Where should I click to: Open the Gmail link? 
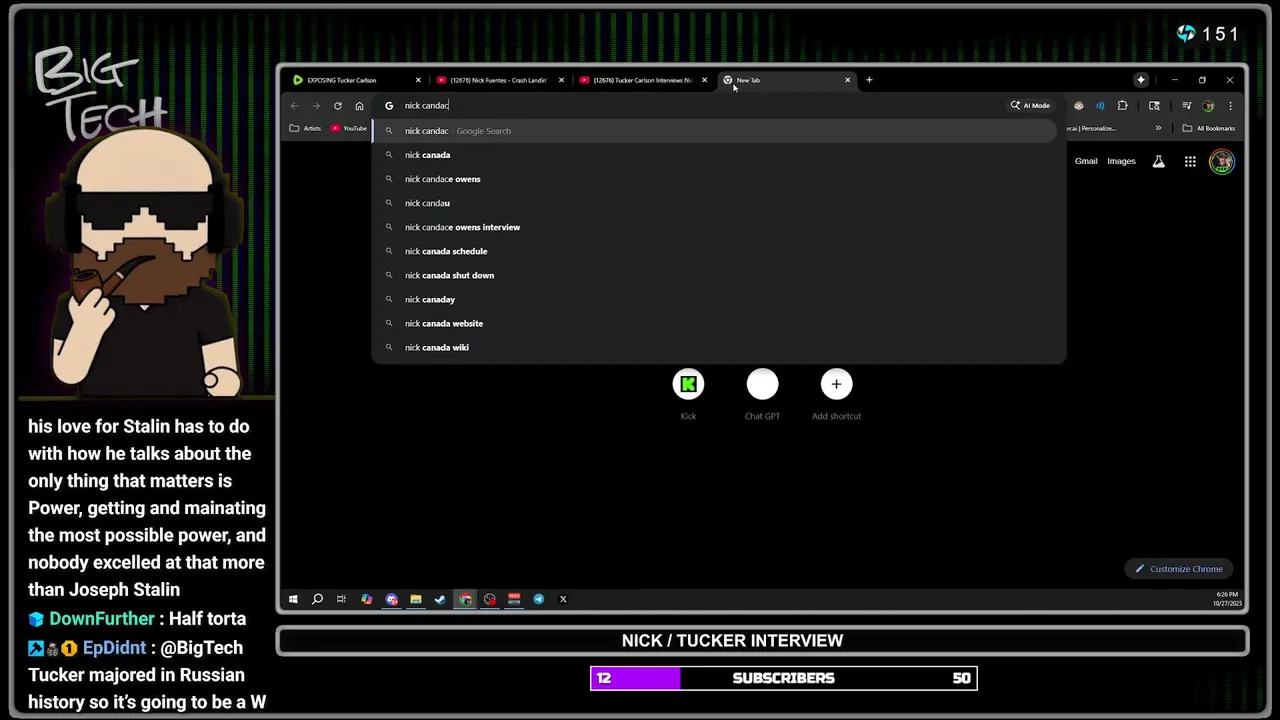[x=1086, y=161]
